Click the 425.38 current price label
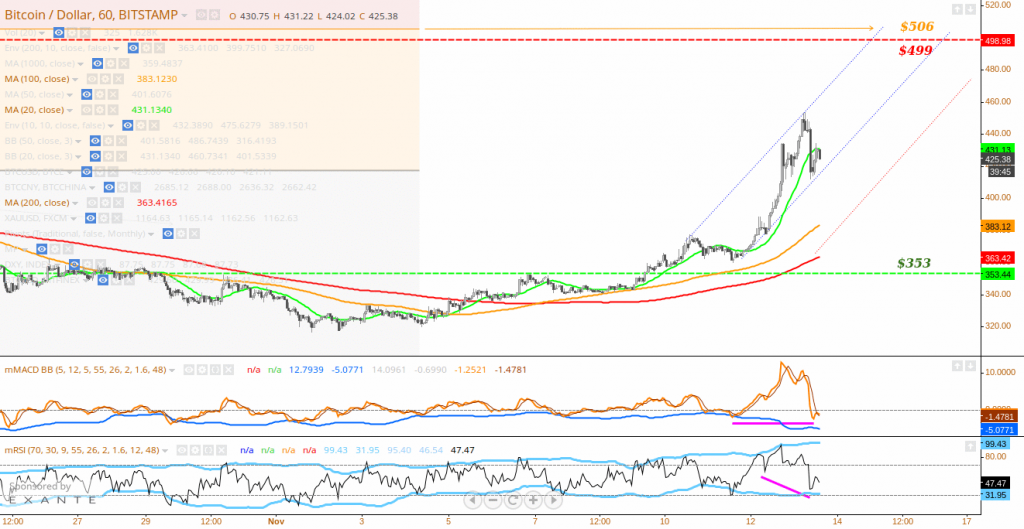The width and height of the screenshot is (1024, 529). 997,159
